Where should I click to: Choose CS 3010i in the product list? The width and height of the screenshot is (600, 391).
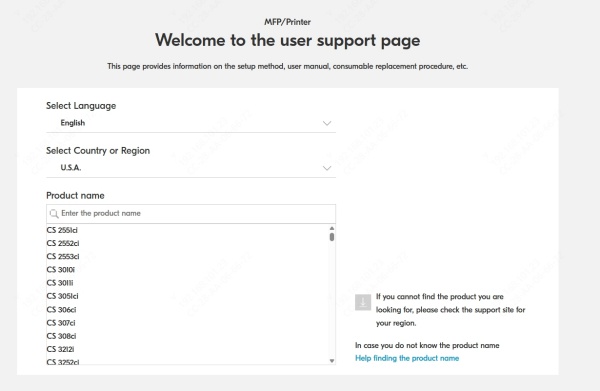point(60,270)
